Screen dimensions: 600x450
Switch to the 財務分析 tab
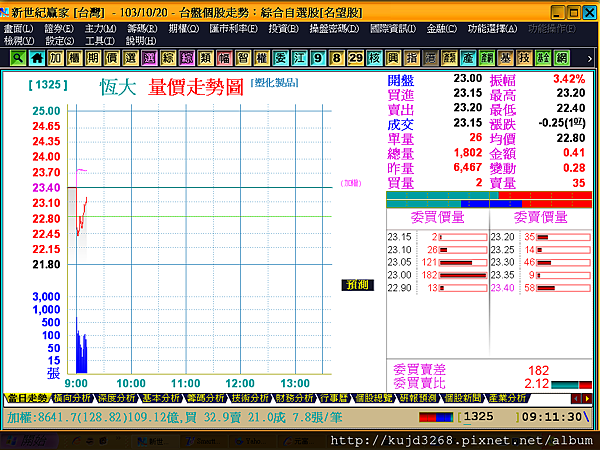(294, 398)
